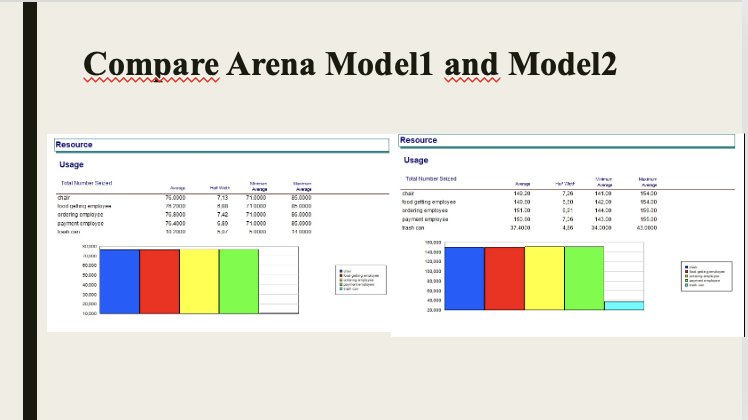Image resolution: width=748 pixels, height=420 pixels.
Task: Click the 'trash can' row in the right table
Action: 413,228
